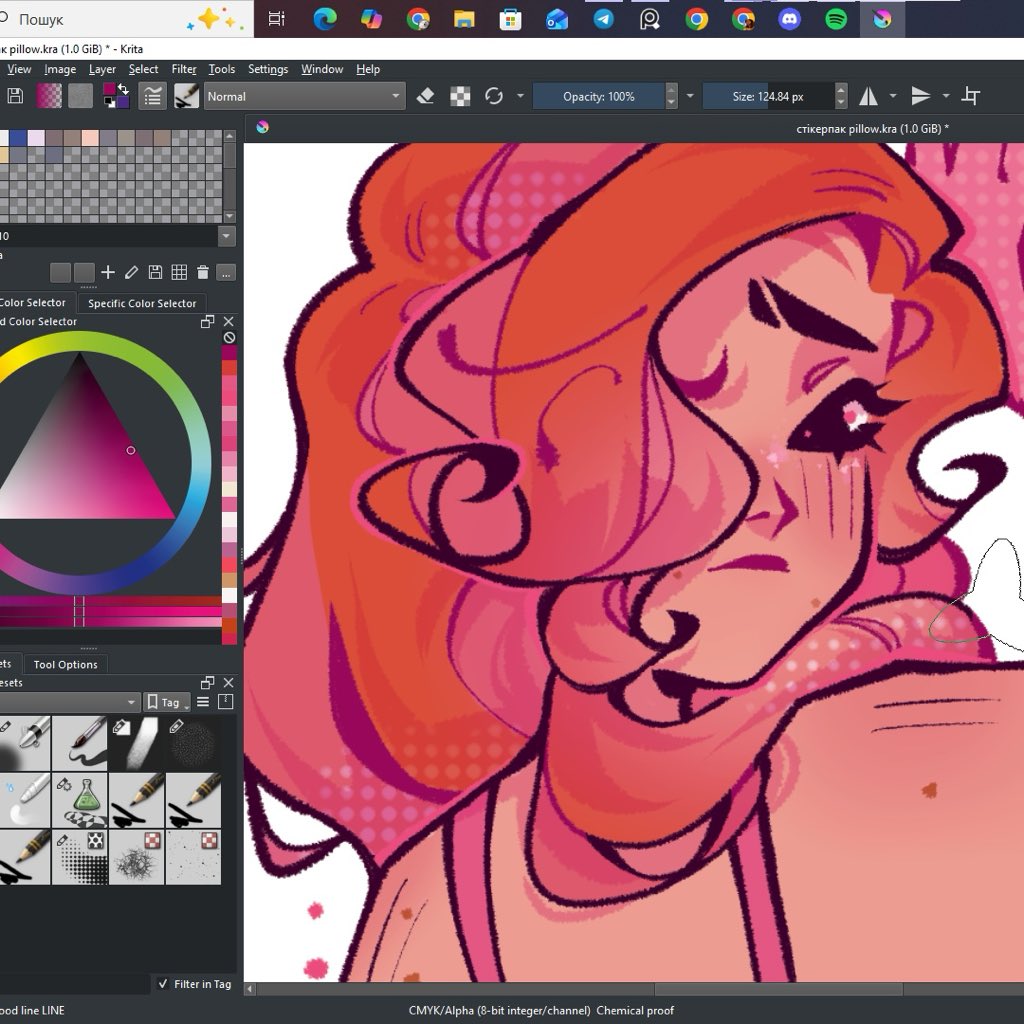Click the palette grid icon
The width and height of the screenshot is (1024, 1024).
point(179,272)
